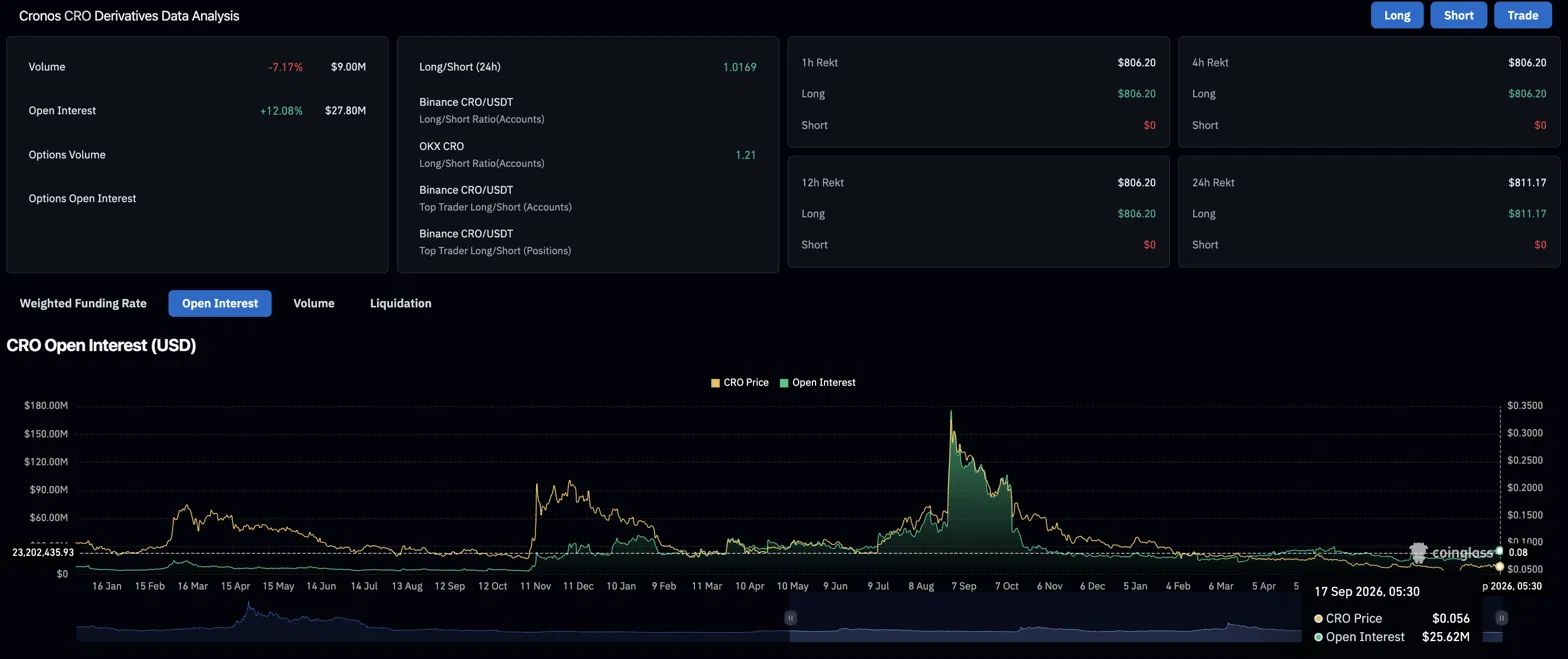Viewport: 1568px width, 659px height.
Task: Click the Cronos CRO Derivatives Data Analysis heading
Action: tap(129, 16)
